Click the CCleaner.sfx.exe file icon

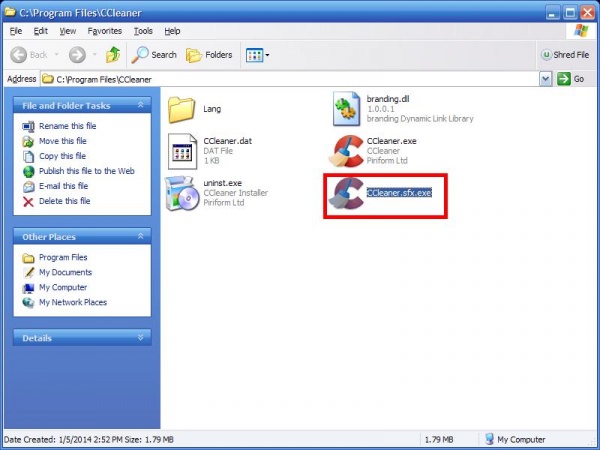click(346, 193)
